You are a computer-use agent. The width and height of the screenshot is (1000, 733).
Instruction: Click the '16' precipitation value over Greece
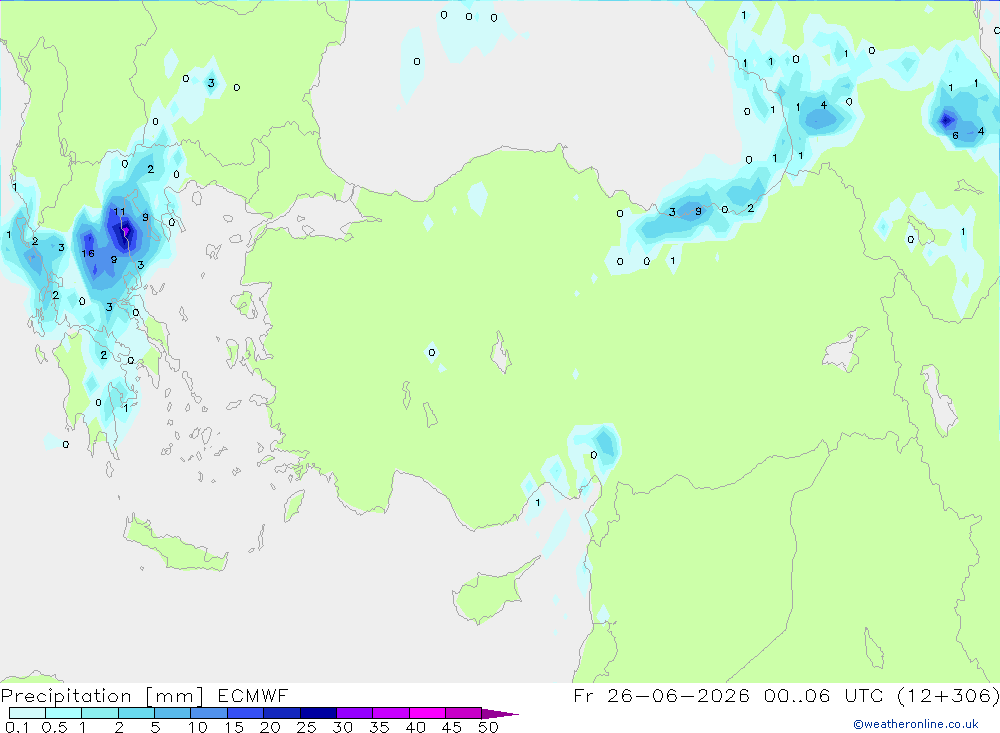[x=88, y=253]
